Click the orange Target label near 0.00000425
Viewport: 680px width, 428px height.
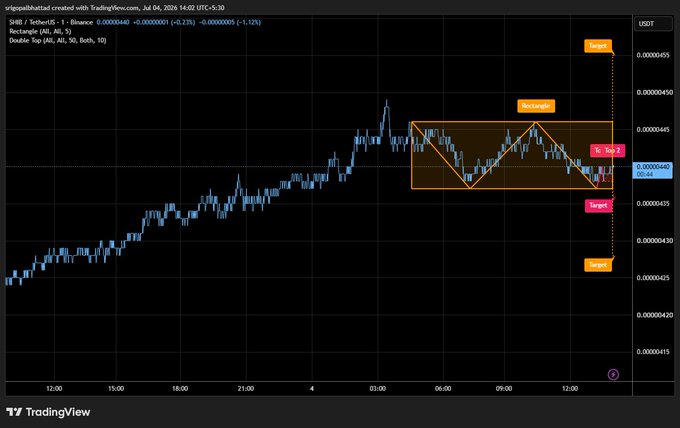tap(598, 265)
